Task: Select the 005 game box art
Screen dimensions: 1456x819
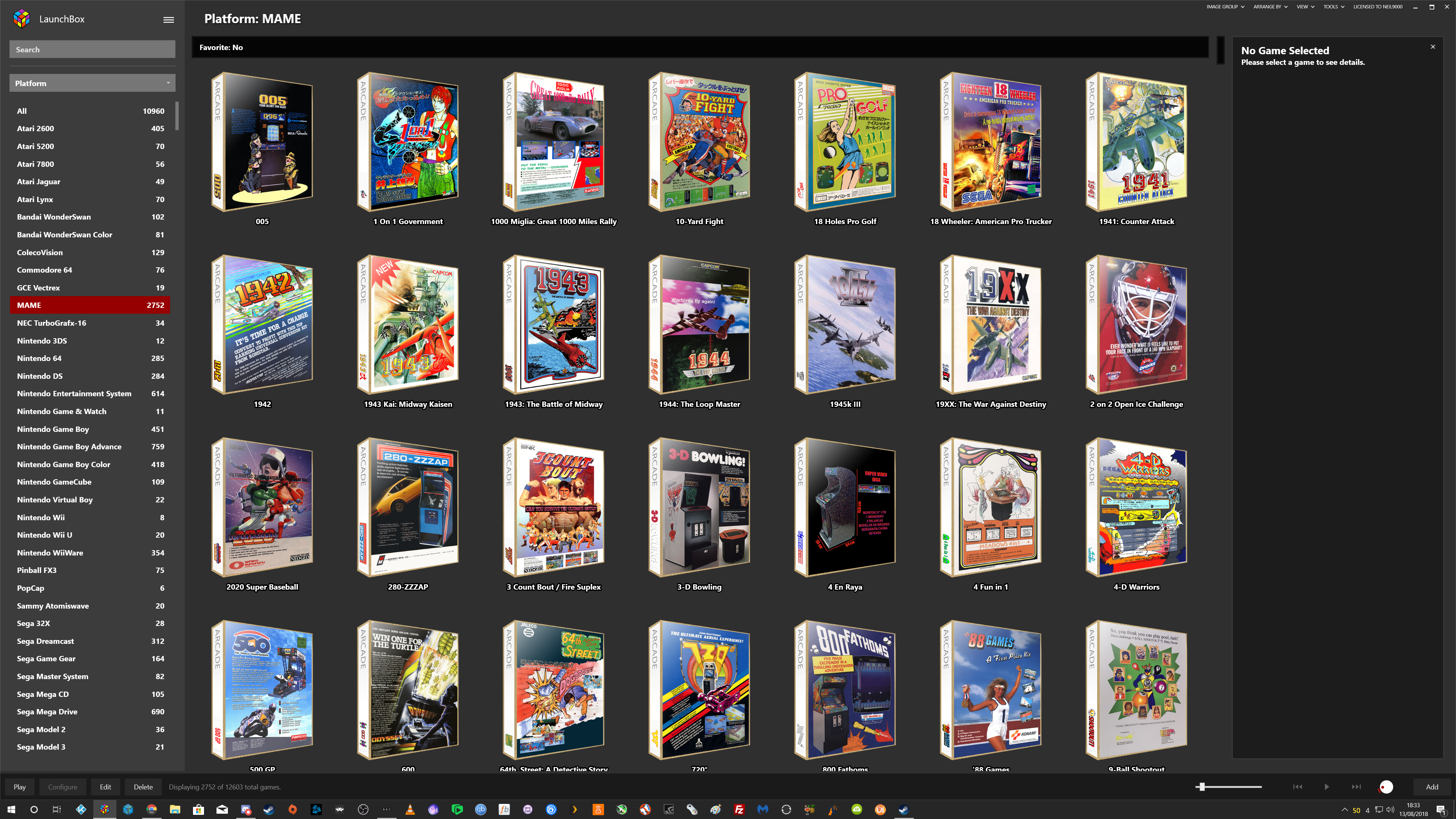Action: pos(262,141)
